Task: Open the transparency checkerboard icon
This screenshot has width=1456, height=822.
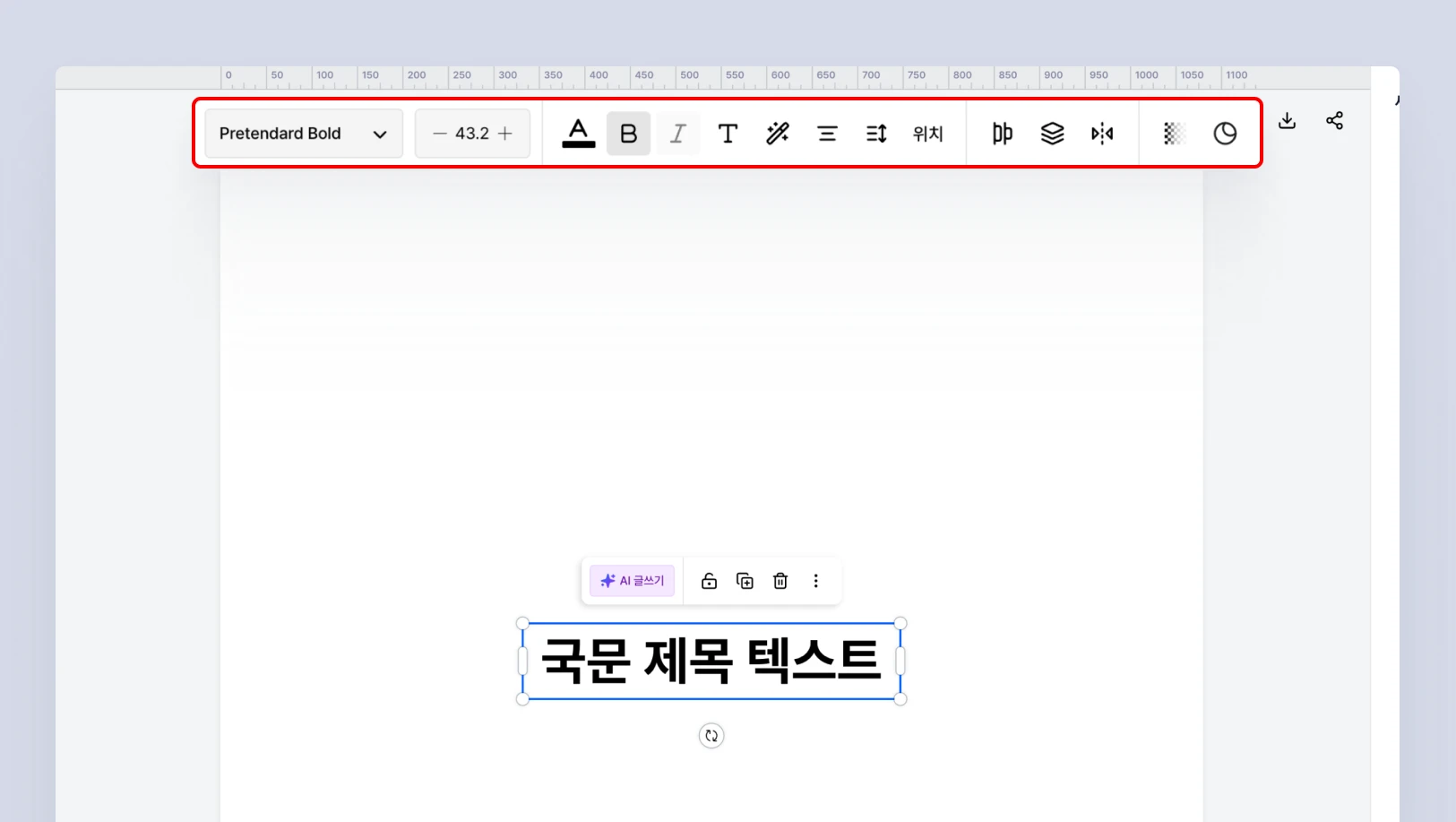Action: pyautogui.click(x=1175, y=134)
